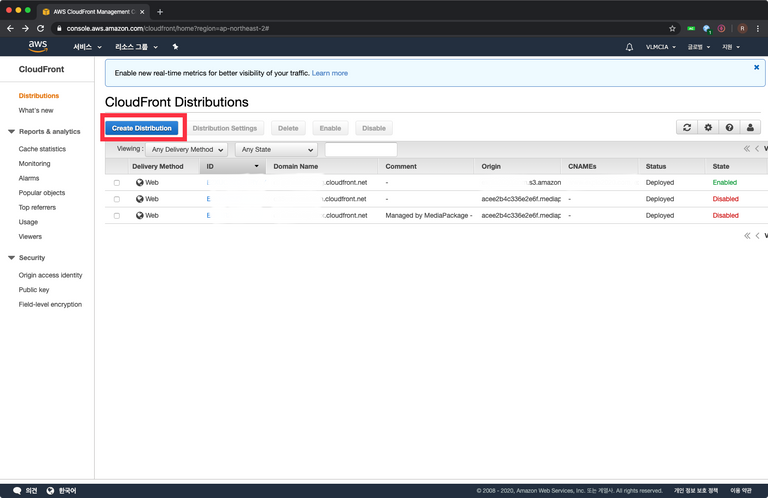Click 개인 정보 보호 정책 footer link
Screen dimensions: 768x498
[696, 491]
